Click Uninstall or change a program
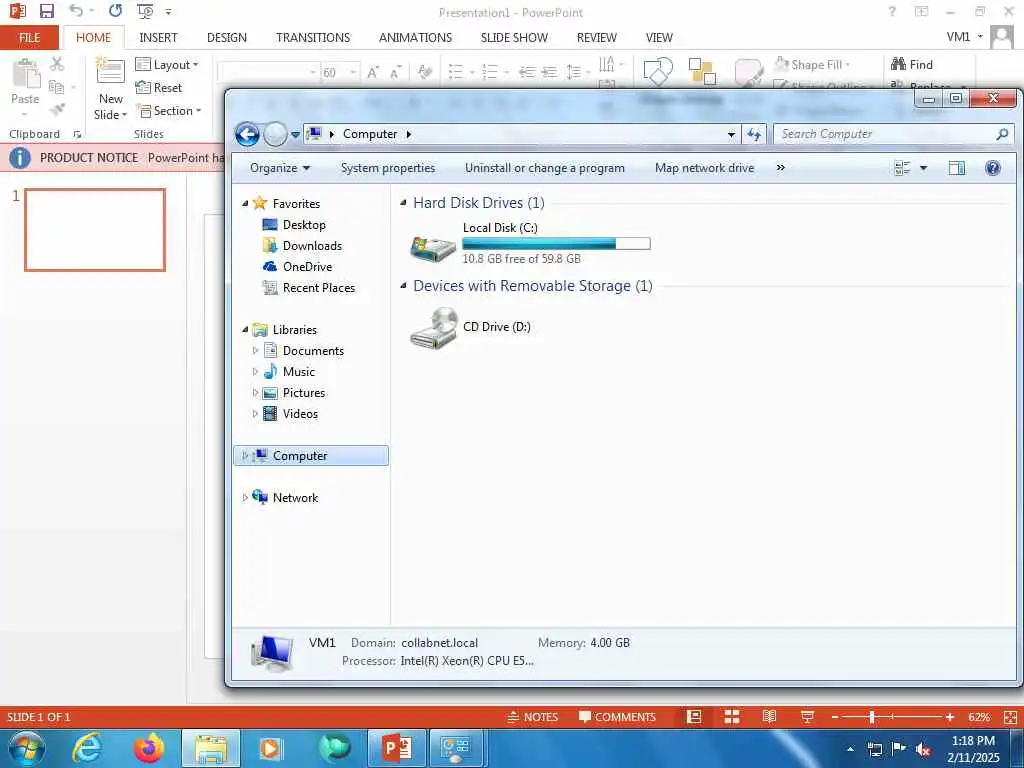Image resolution: width=1024 pixels, height=768 pixels. tap(545, 168)
